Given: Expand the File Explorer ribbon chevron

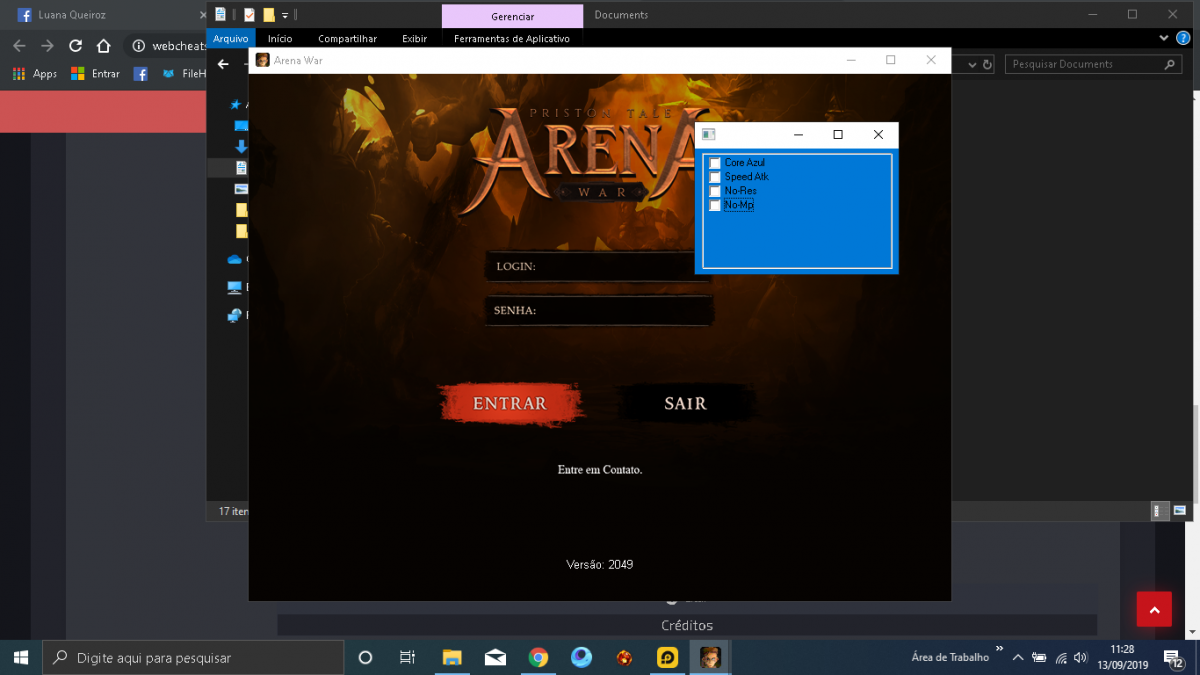Looking at the screenshot, I should 1164,39.
